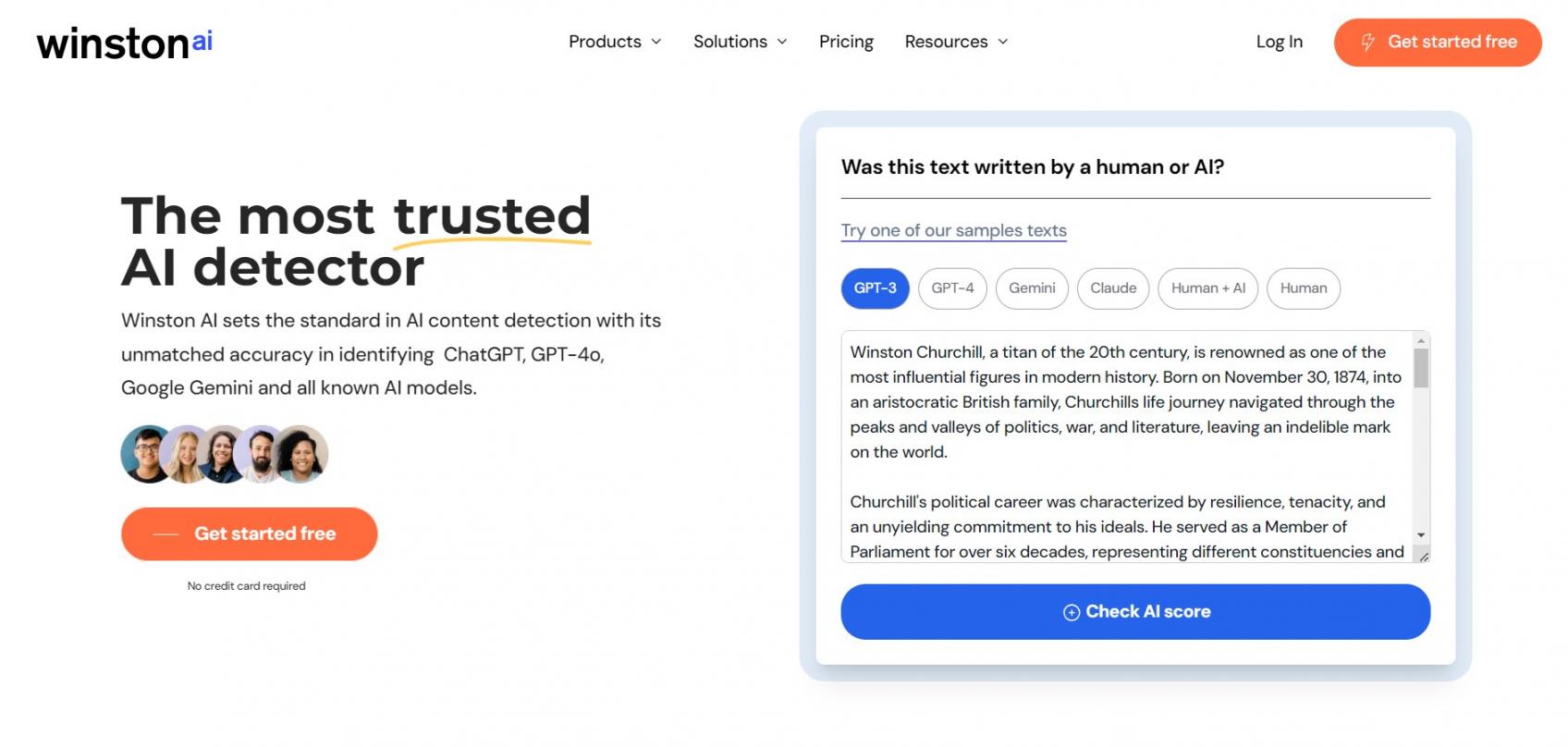This screenshot has height=747, width=1568.
Task: Click the user avatars group image
Action: (x=225, y=454)
